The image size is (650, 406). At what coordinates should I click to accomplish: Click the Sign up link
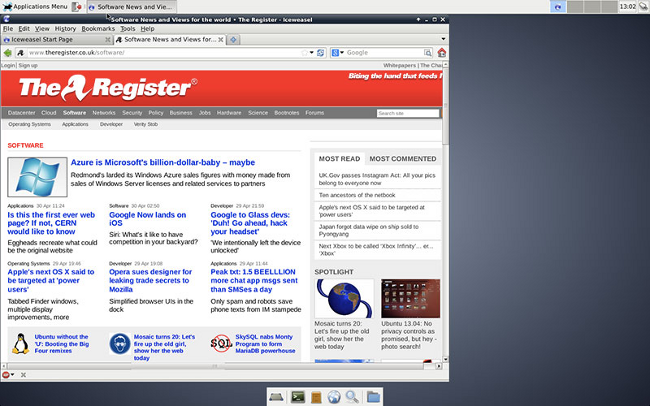tap(28, 66)
